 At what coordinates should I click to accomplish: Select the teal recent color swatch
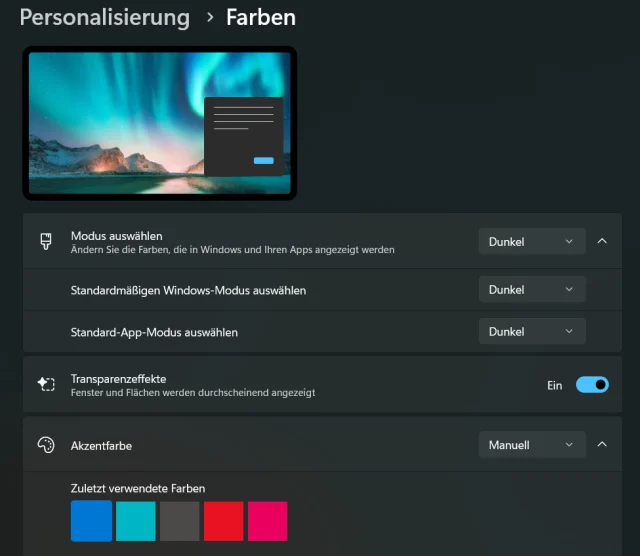click(136, 521)
